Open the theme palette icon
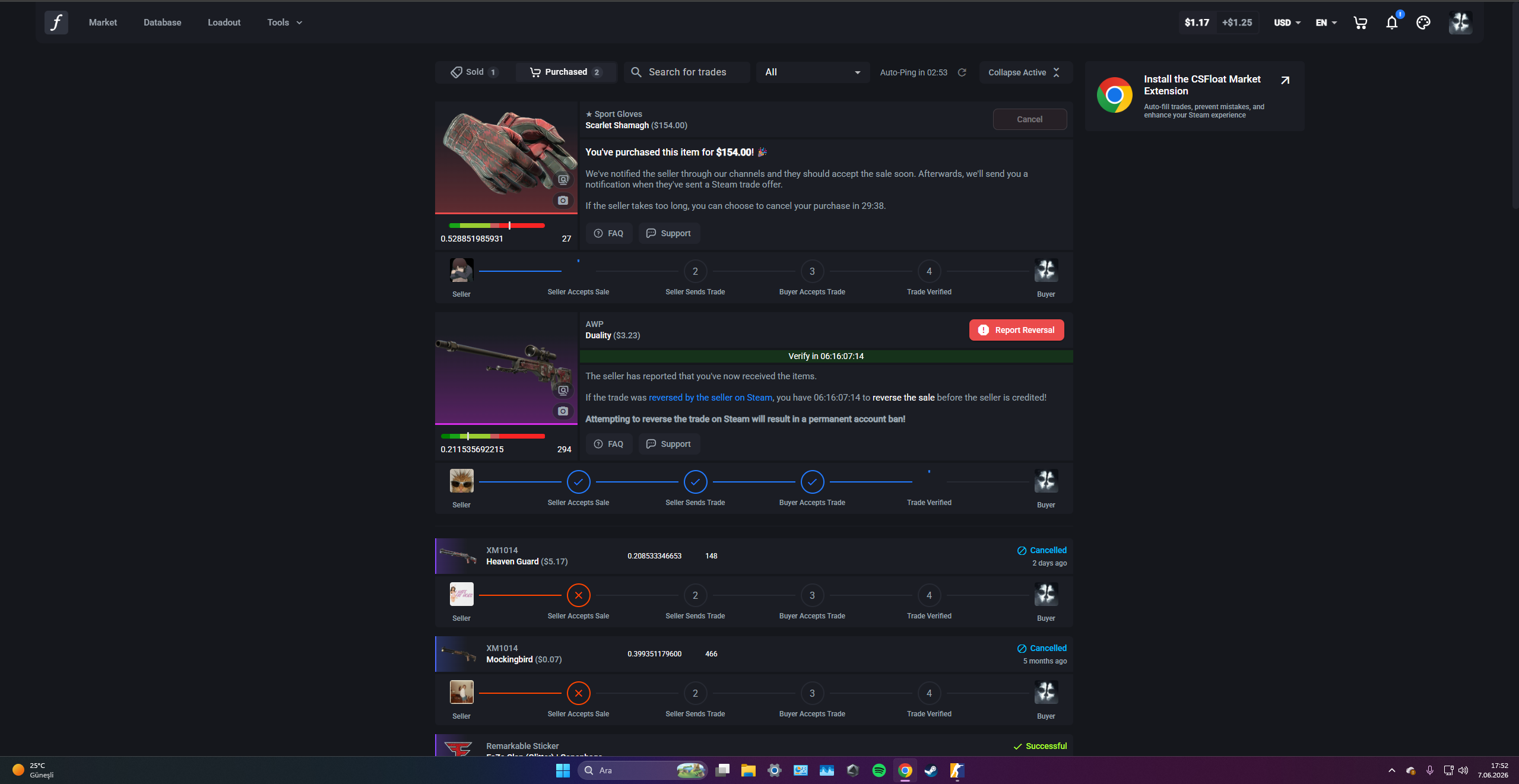 pyautogui.click(x=1423, y=23)
